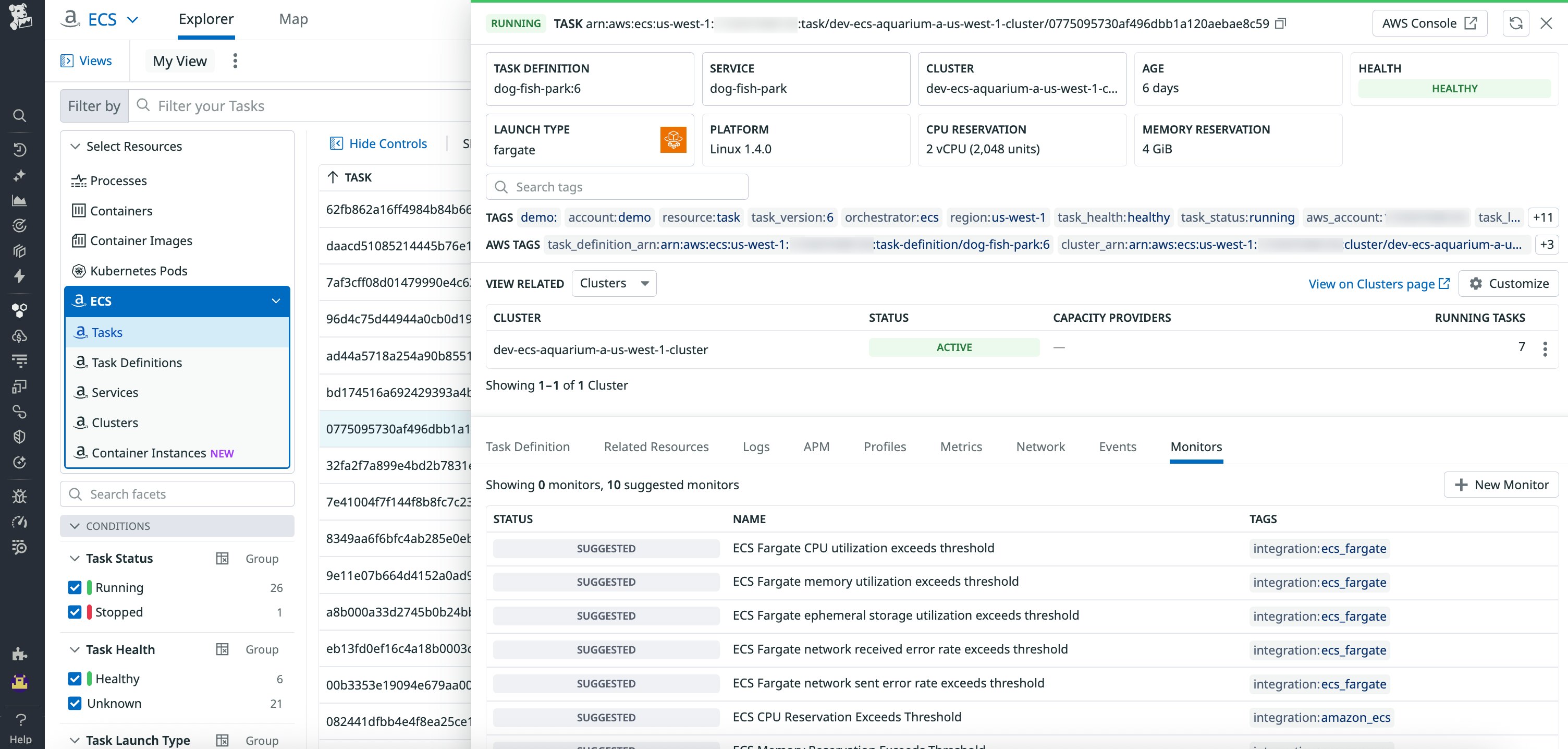Open the shield security sidebar icon
Viewport: 1568px width, 749px height.
(x=20, y=436)
